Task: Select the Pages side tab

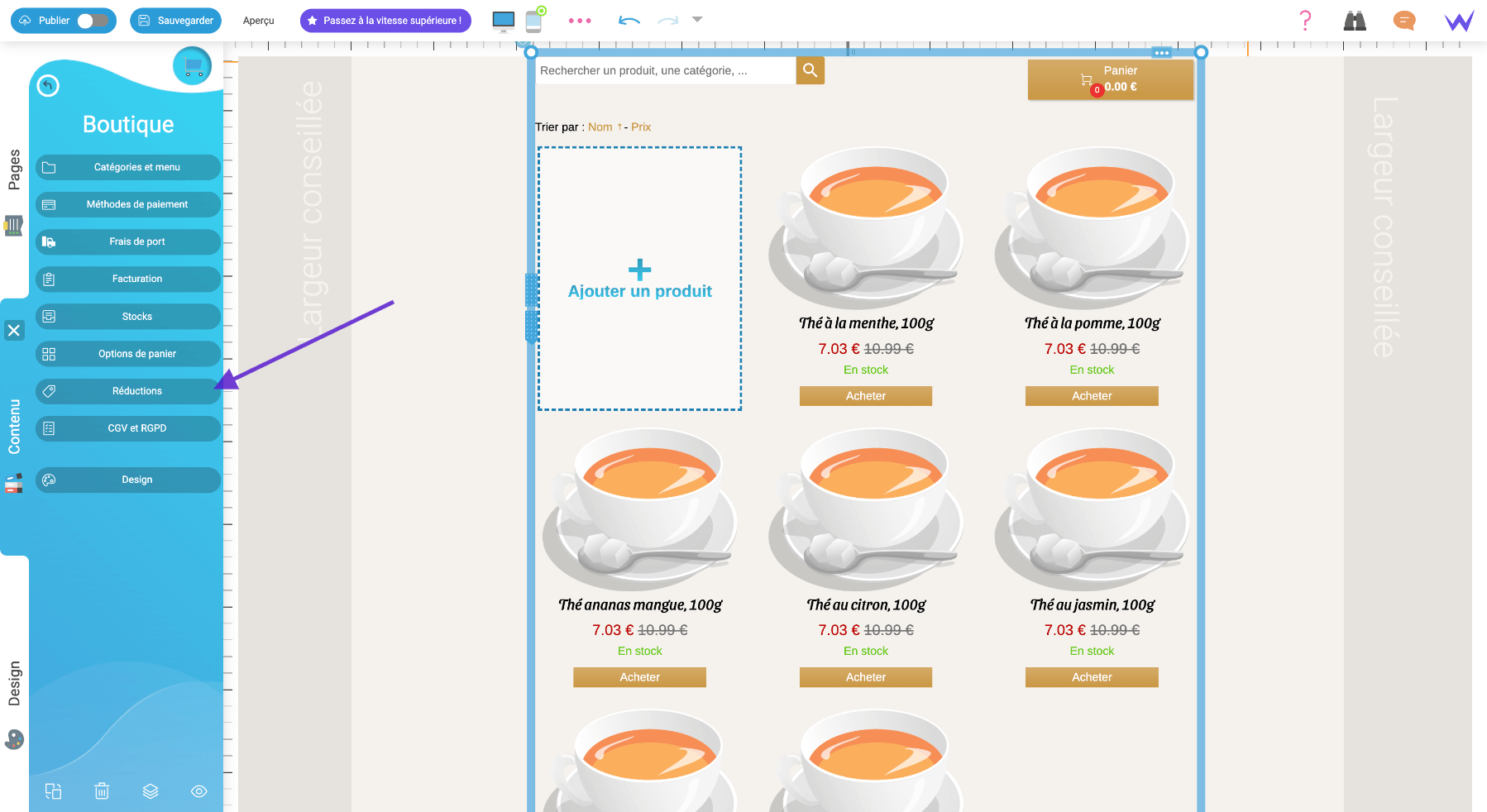Action: click(x=14, y=170)
